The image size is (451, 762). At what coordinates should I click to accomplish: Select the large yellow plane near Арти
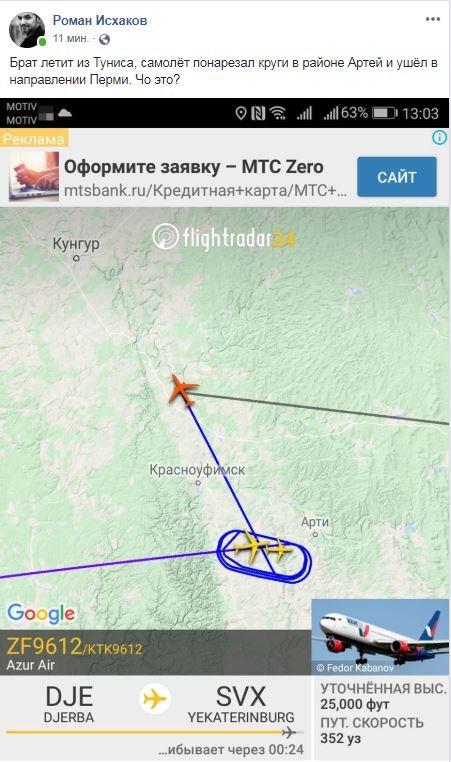pos(251,547)
